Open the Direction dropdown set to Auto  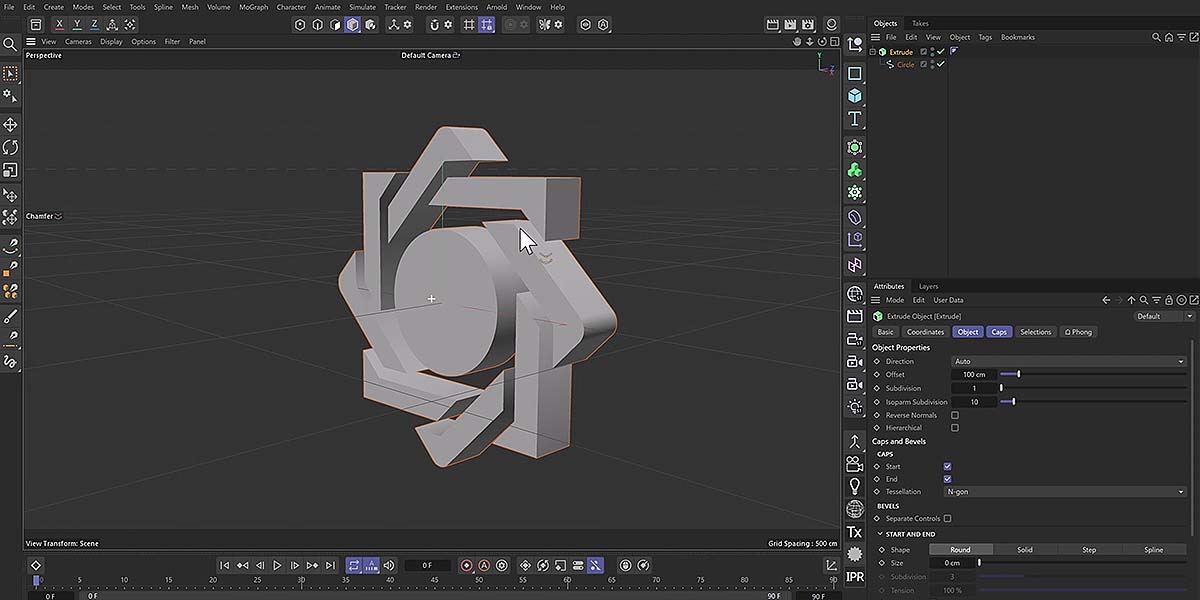tap(1069, 361)
